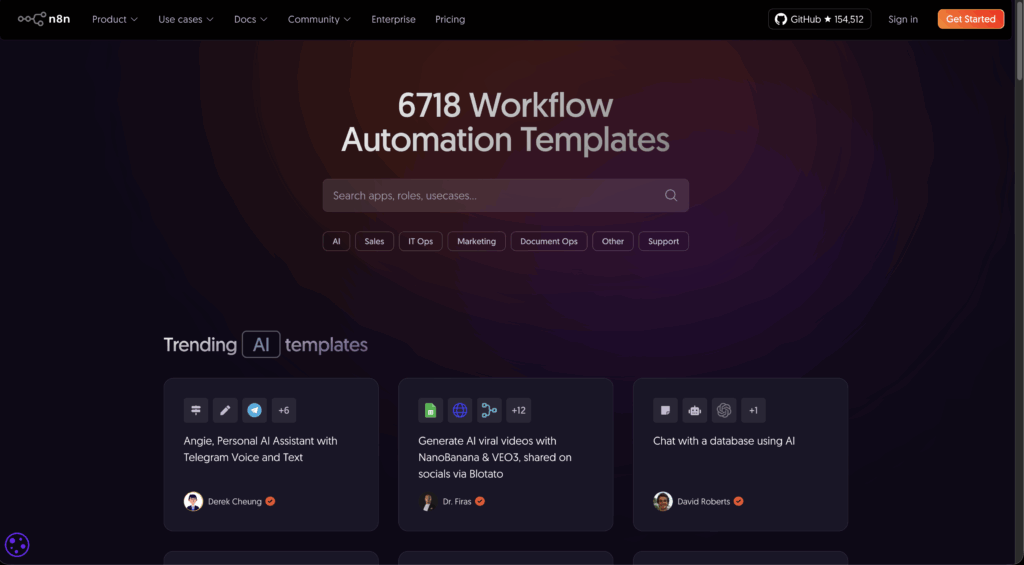Click the OpenAI icon on database chat card

(x=724, y=410)
